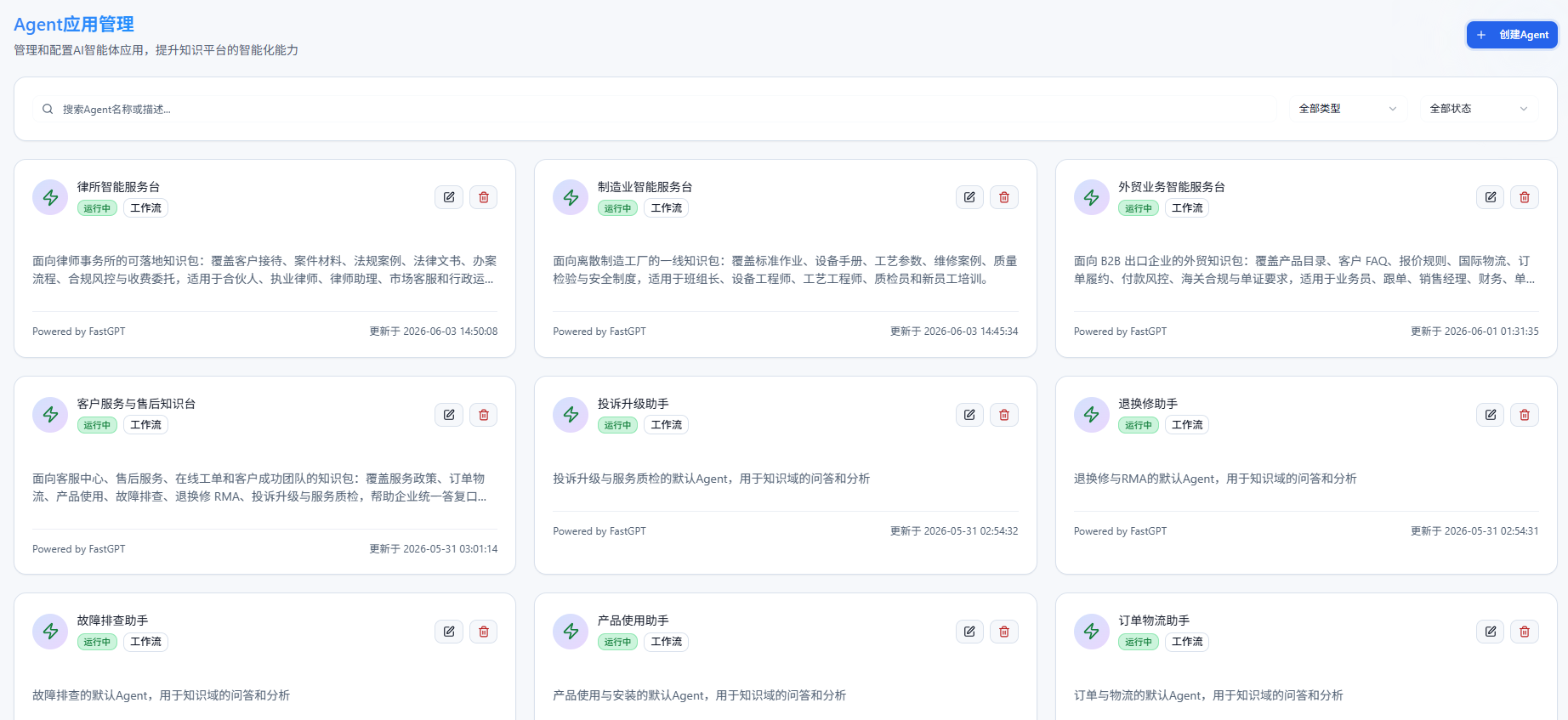Click the lightning icon of 产品使用助手

pyautogui.click(x=571, y=632)
